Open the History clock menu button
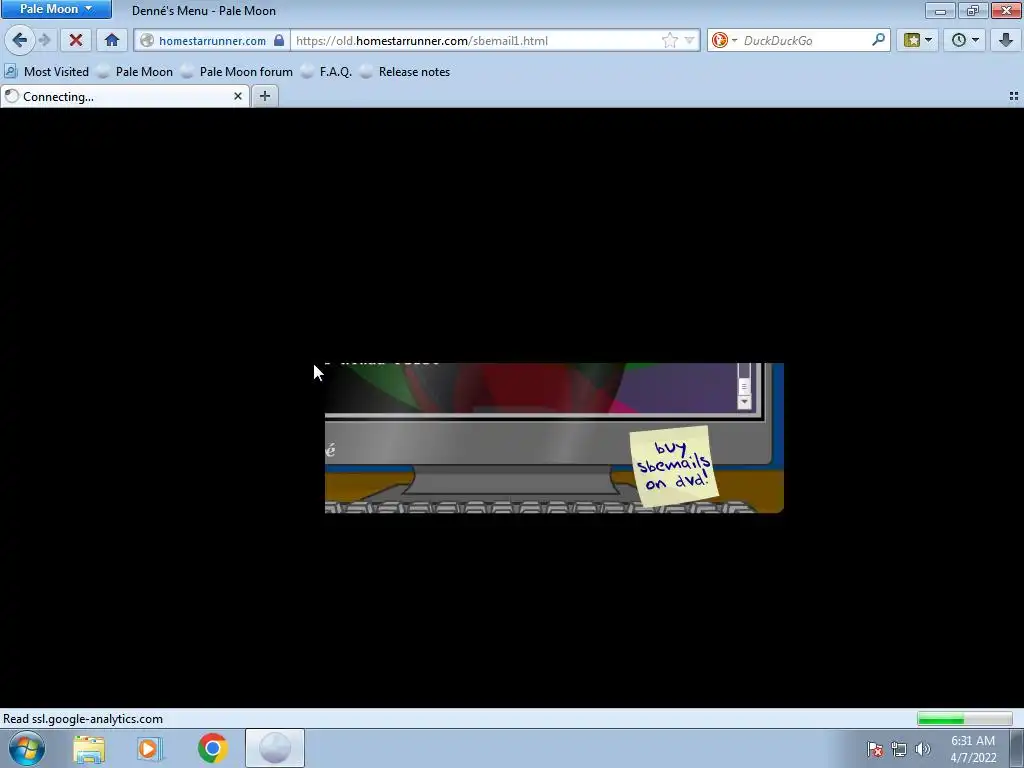 [x=965, y=40]
